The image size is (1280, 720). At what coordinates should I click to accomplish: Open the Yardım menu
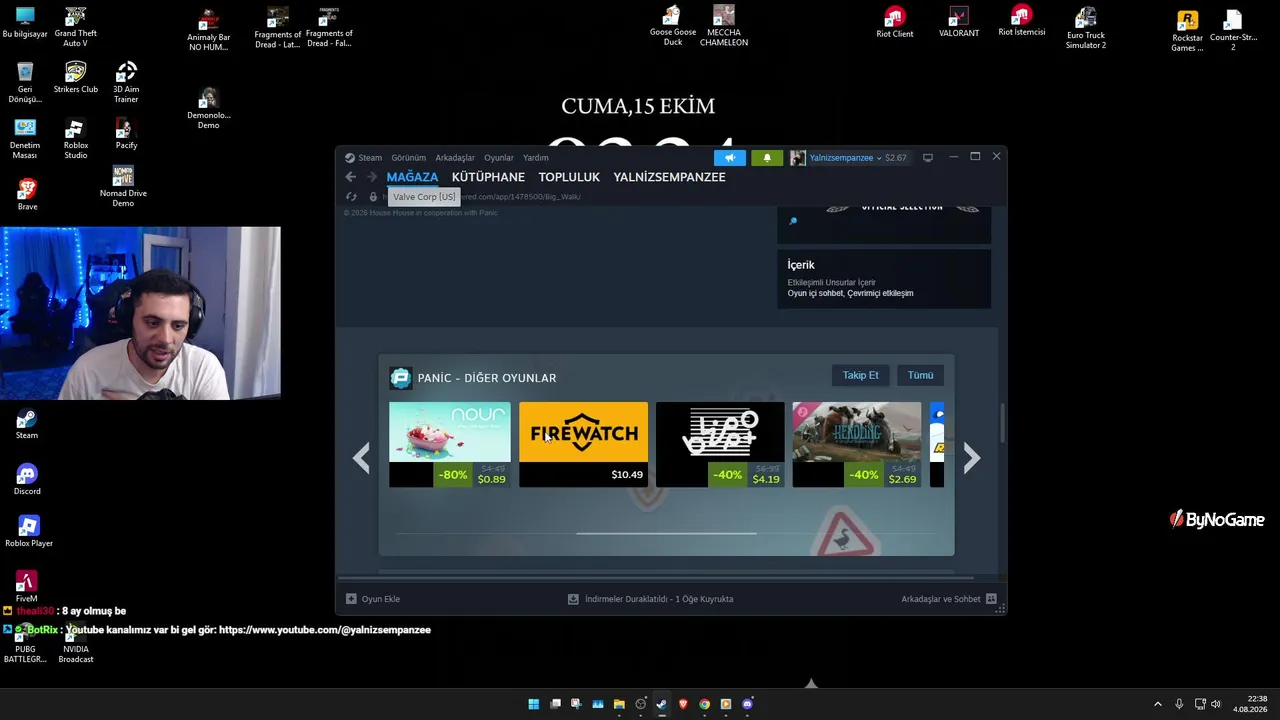[x=536, y=158]
